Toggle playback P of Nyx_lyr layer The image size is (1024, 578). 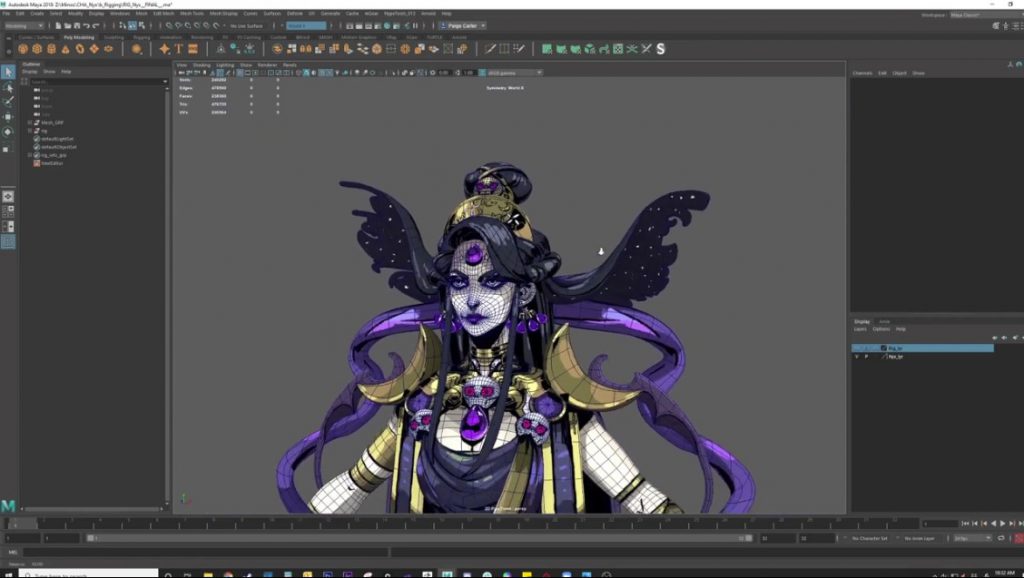[x=866, y=357]
